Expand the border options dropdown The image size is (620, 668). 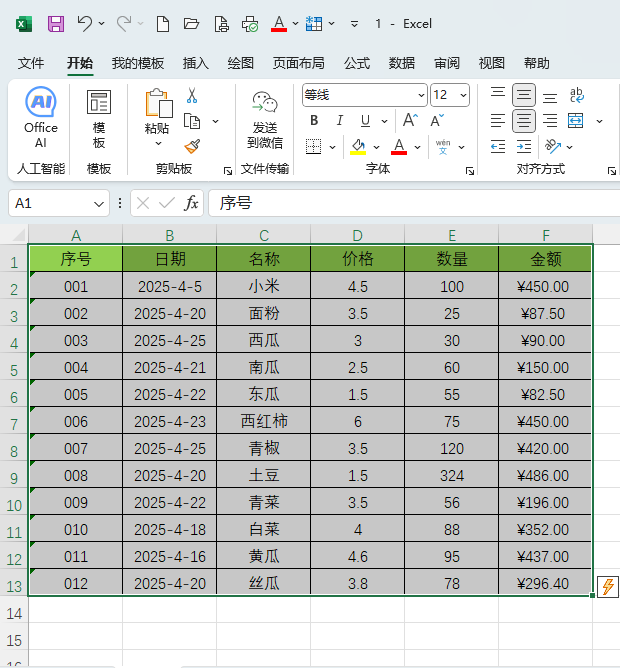coord(332,147)
